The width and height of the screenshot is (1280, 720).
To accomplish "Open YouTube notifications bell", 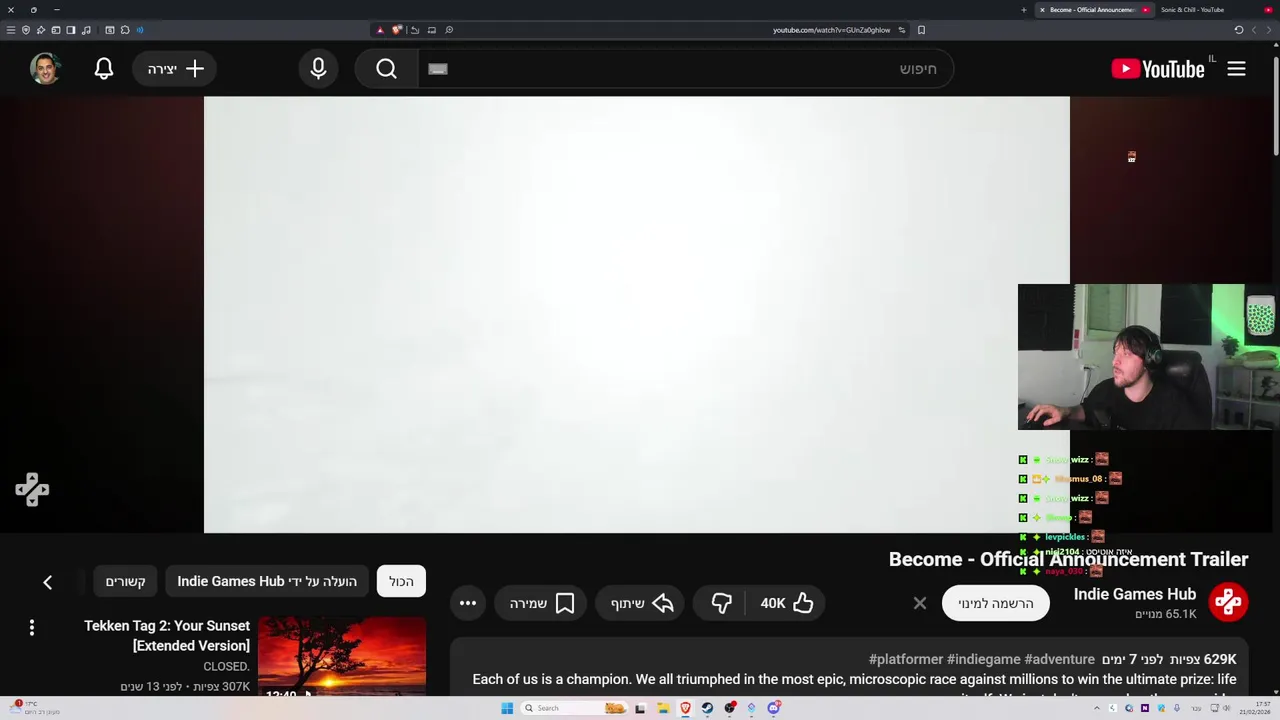I will click(104, 69).
